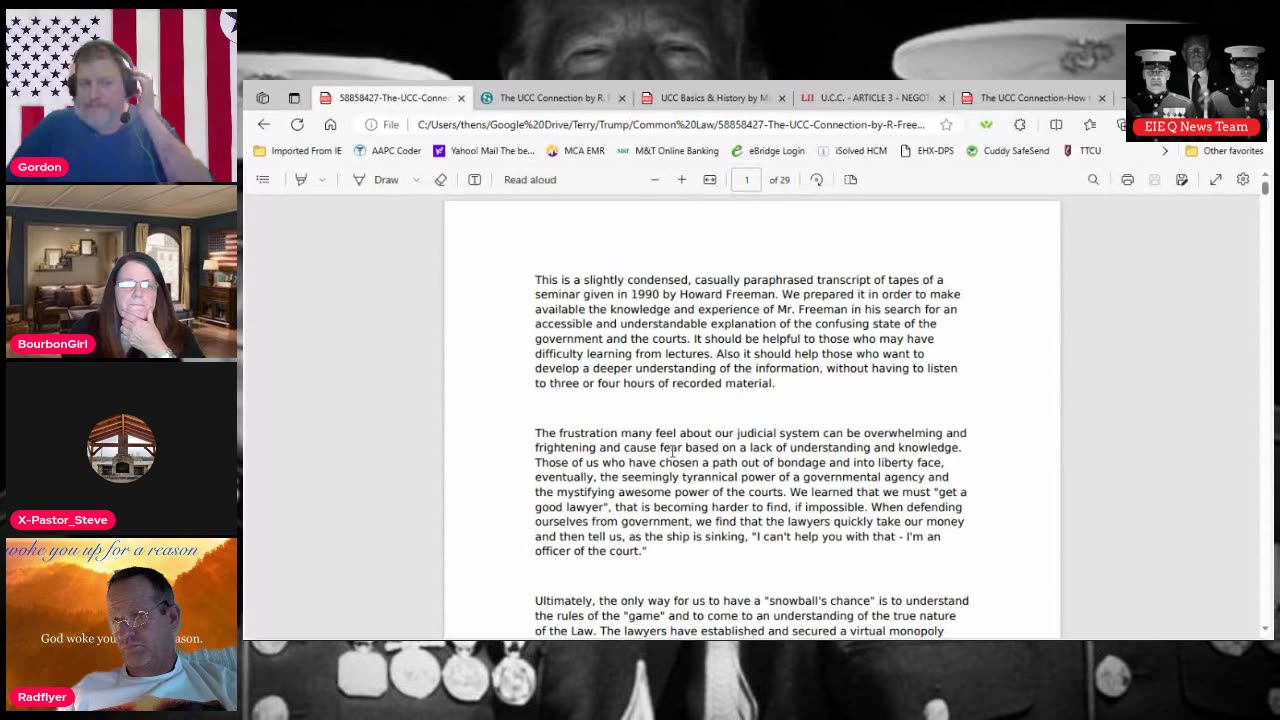Select Radflyer's video tile
The image size is (1280, 720).
click(121, 625)
